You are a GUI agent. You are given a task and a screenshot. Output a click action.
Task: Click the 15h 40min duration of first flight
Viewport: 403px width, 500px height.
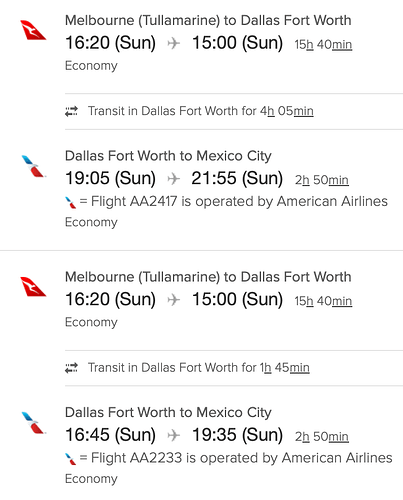[x=323, y=44]
